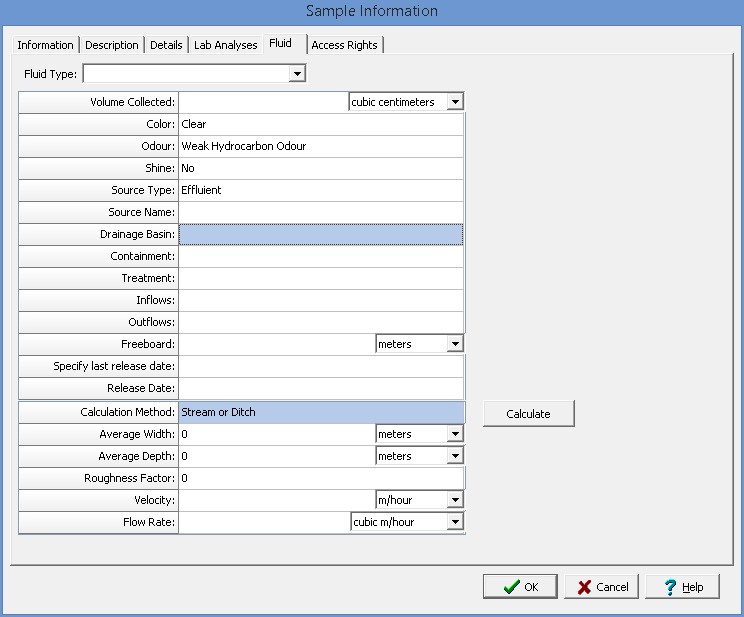Expand Volume Collected units dropdown

tap(455, 102)
